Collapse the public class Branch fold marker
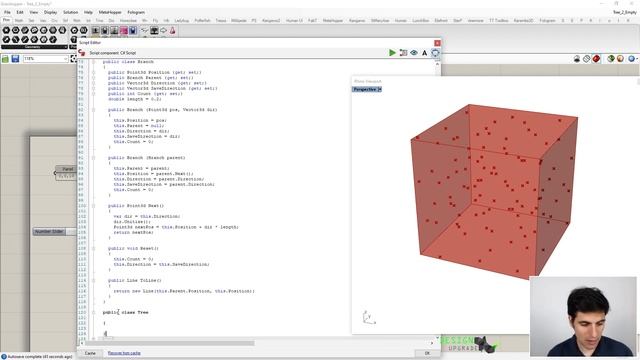The width and height of the screenshot is (640, 360). (x=93, y=62)
